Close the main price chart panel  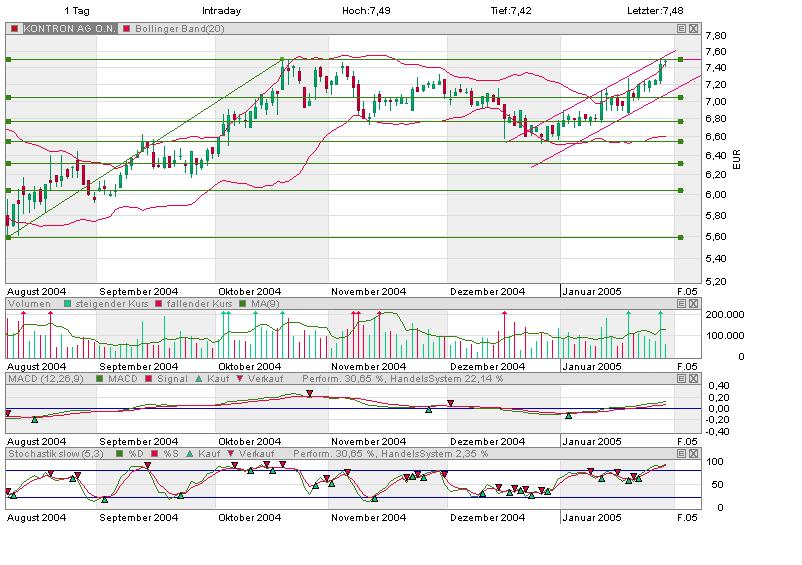tap(692, 29)
